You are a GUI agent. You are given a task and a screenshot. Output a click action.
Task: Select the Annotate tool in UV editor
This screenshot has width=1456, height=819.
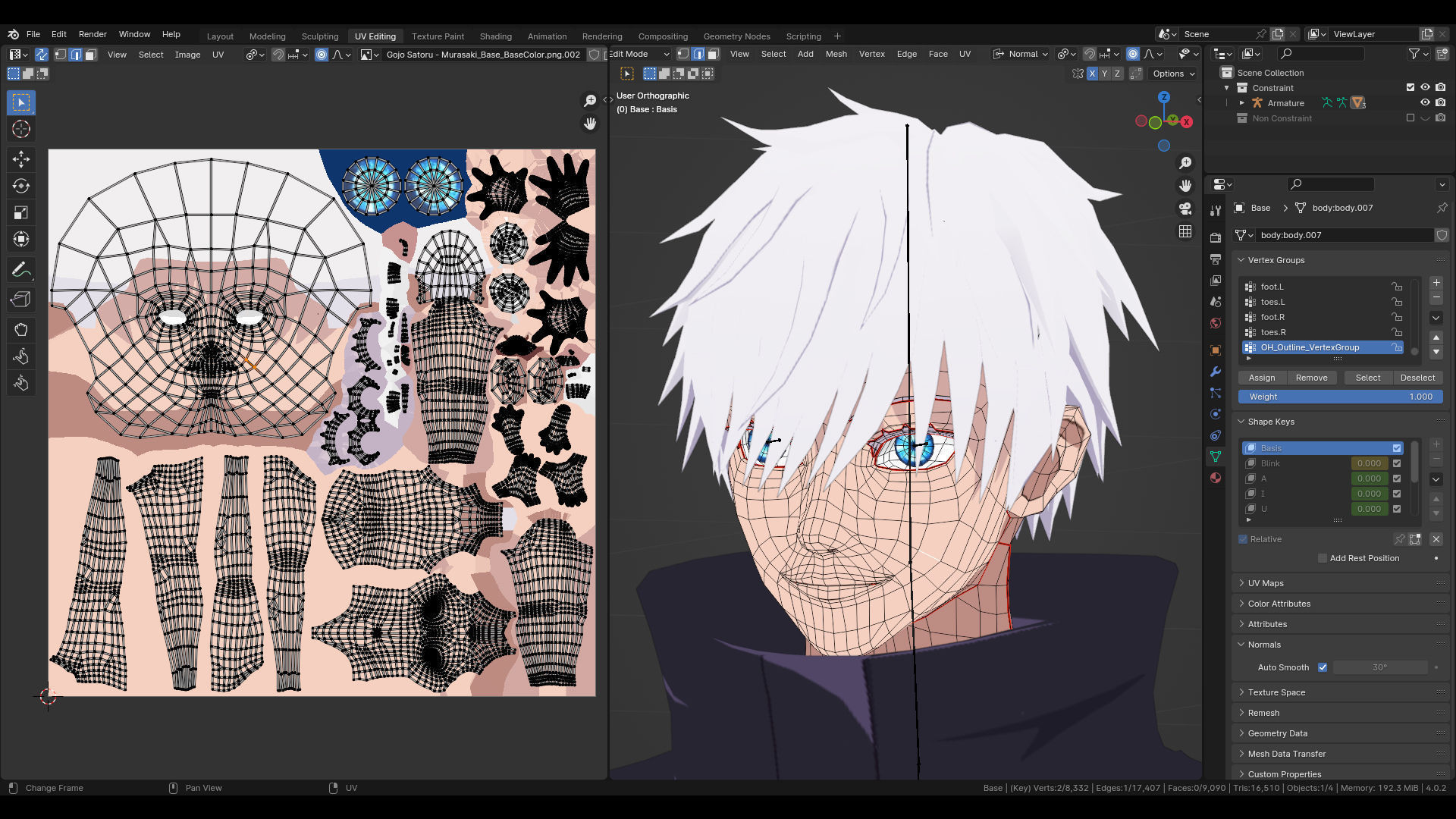[21, 270]
